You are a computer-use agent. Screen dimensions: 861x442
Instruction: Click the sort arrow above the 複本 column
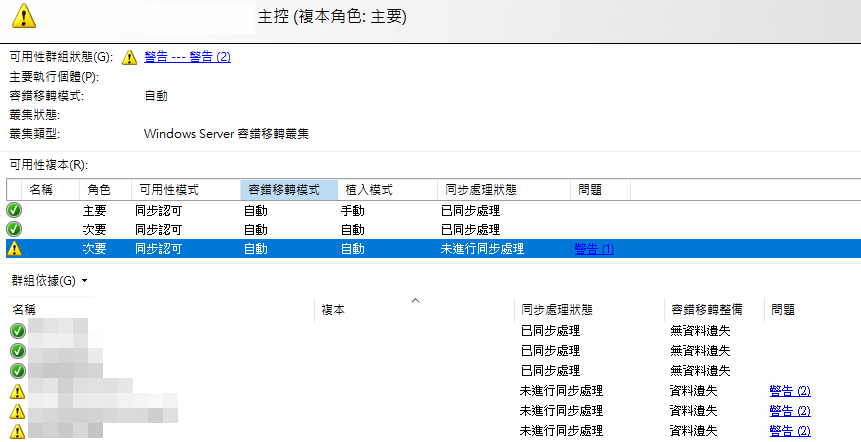point(415,300)
